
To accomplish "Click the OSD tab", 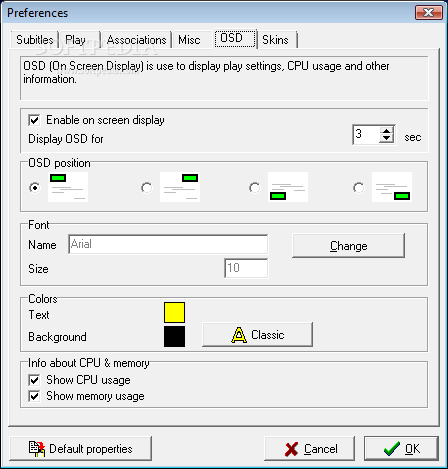I will [235, 38].
